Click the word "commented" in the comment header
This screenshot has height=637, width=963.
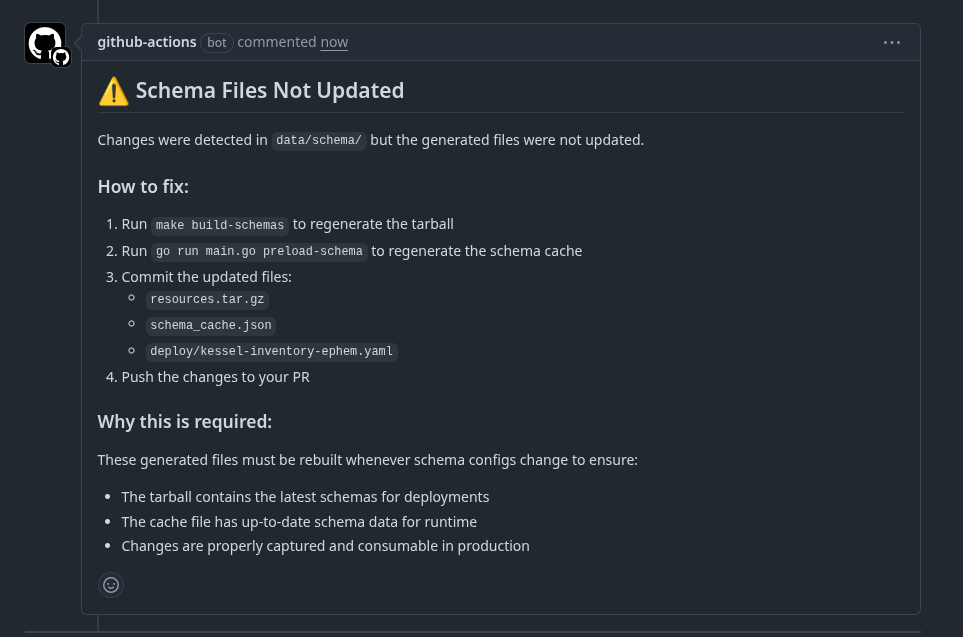(x=276, y=42)
